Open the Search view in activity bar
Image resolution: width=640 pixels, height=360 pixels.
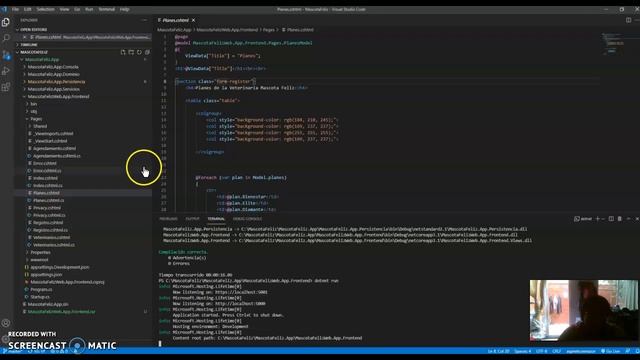[6, 38]
